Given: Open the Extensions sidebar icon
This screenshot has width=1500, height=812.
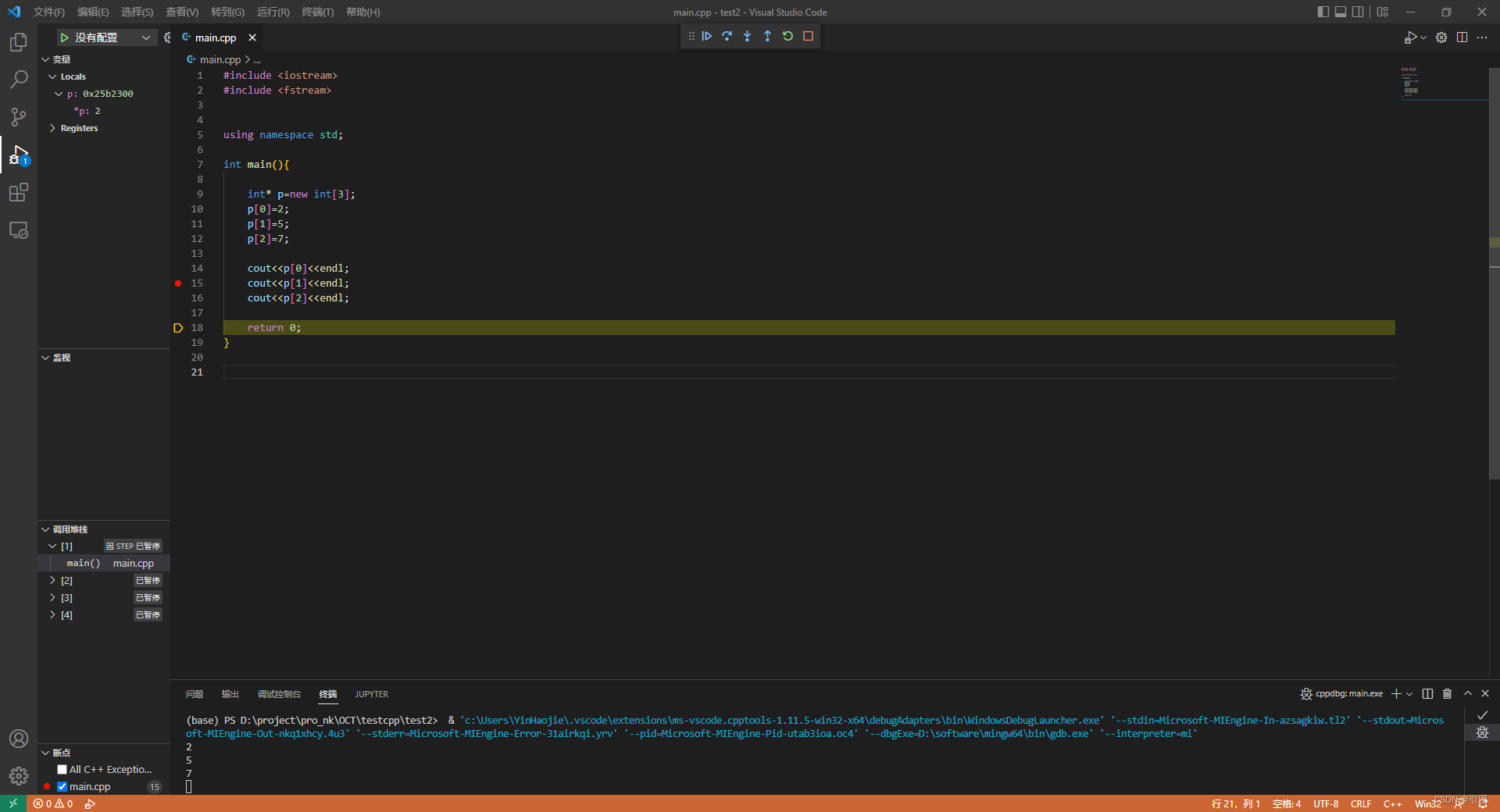Looking at the screenshot, I should (18, 192).
